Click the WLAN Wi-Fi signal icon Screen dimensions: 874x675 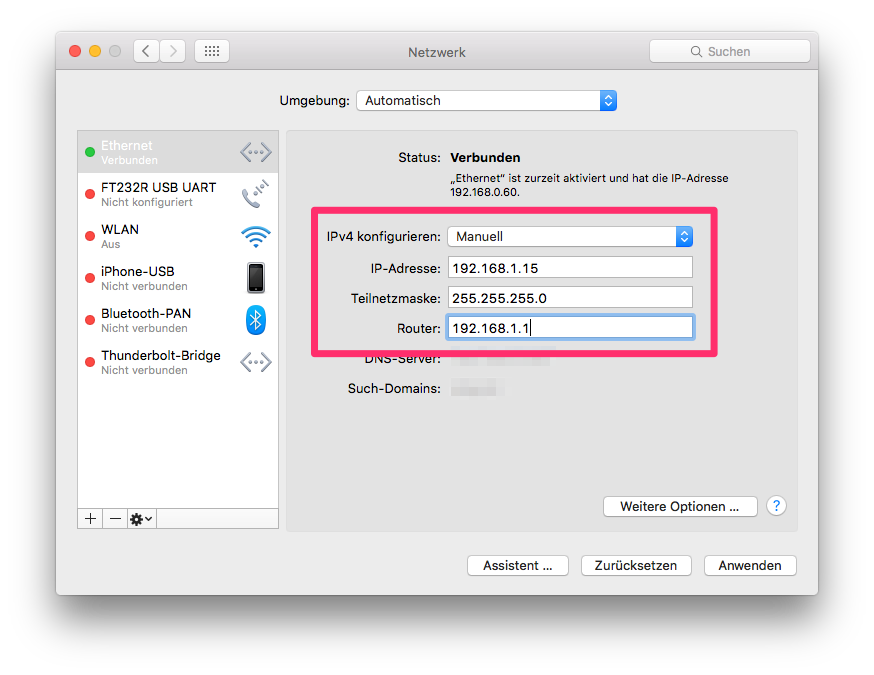256,236
